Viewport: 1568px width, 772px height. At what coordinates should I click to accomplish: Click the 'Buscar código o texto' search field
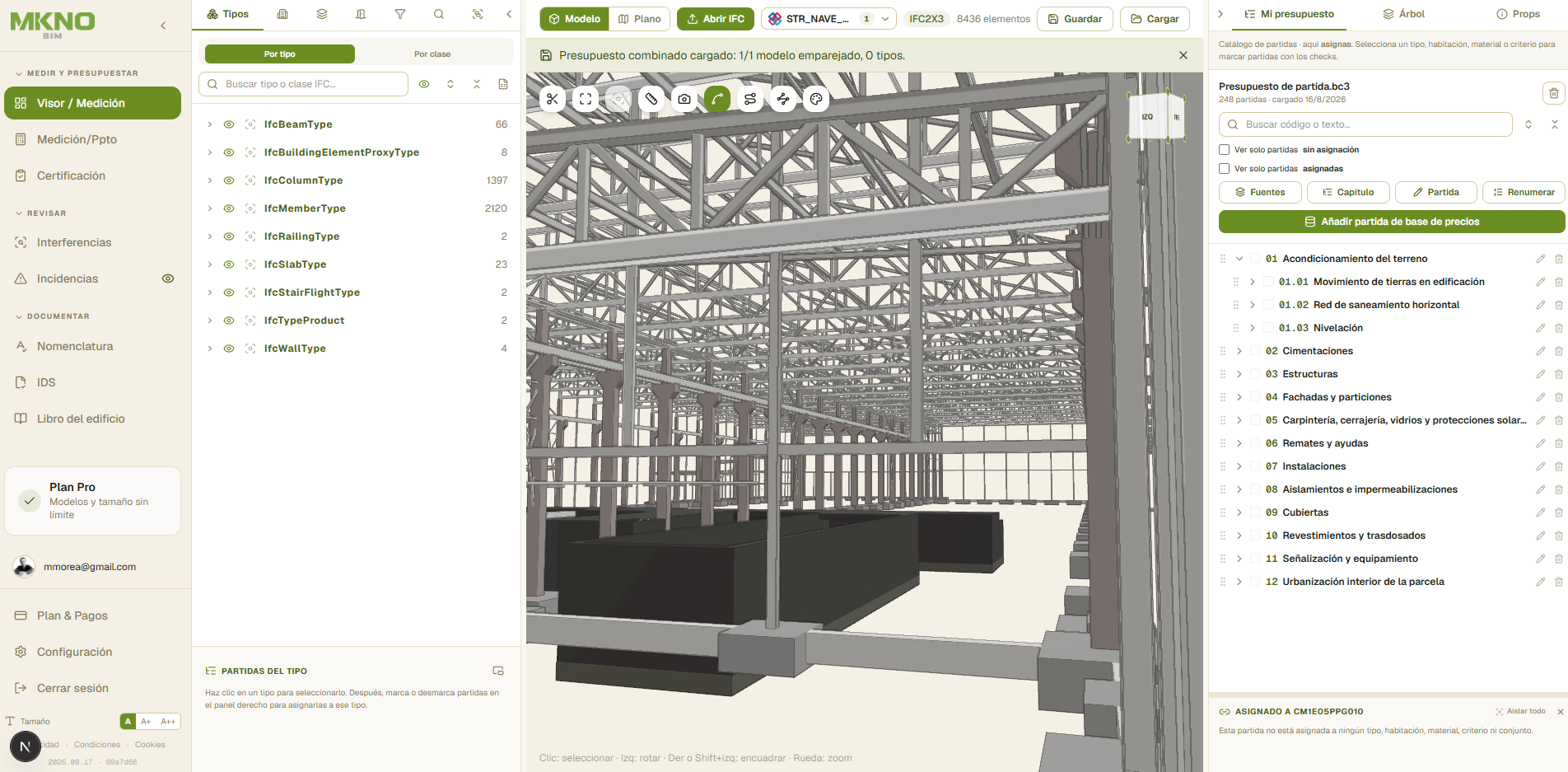1365,124
